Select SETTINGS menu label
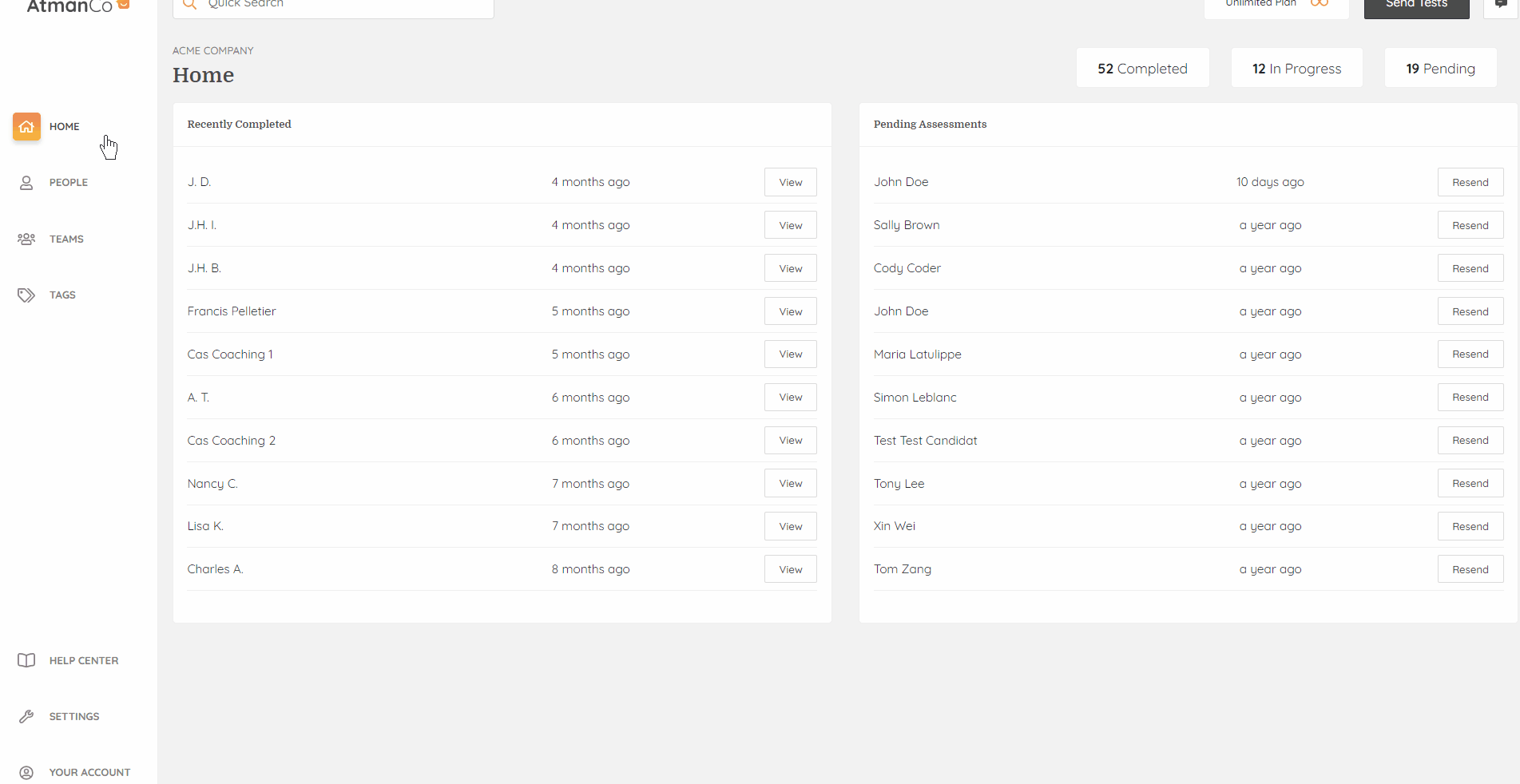This screenshot has height=784, width=1520. (74, 716)
